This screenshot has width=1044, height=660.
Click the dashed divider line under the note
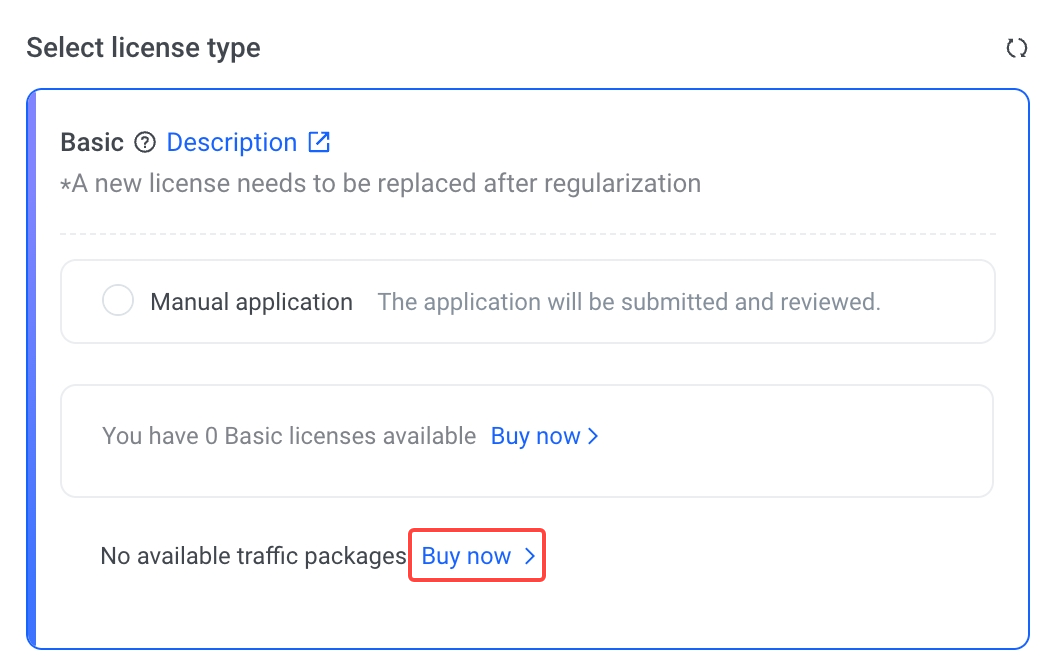[x=528, y=234]
